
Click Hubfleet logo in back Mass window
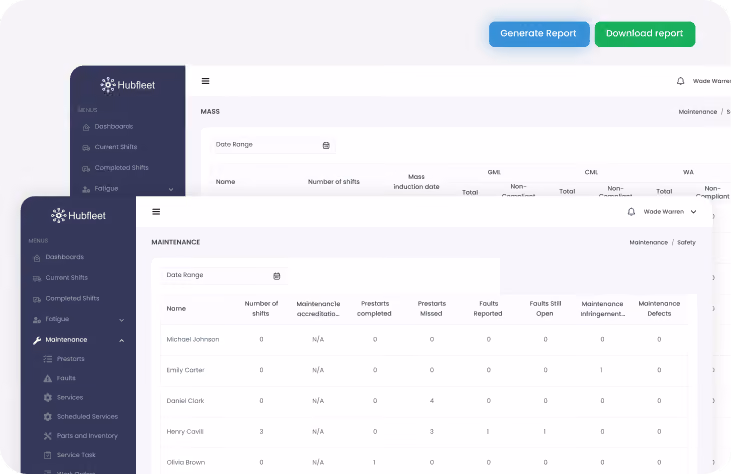128,85
